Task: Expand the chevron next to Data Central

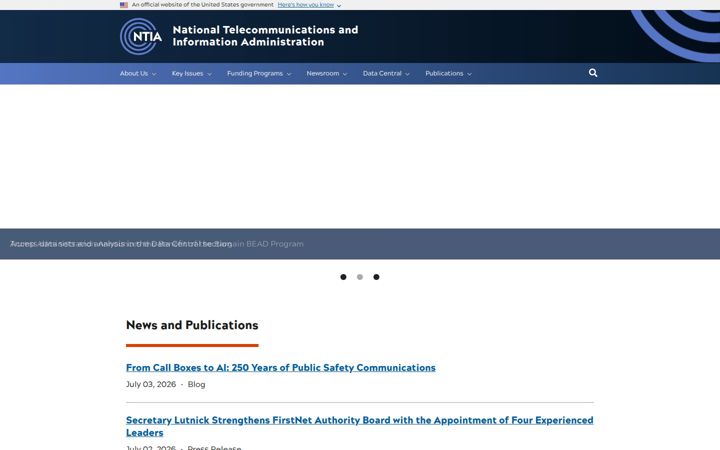Action: [x=407, y=74]
